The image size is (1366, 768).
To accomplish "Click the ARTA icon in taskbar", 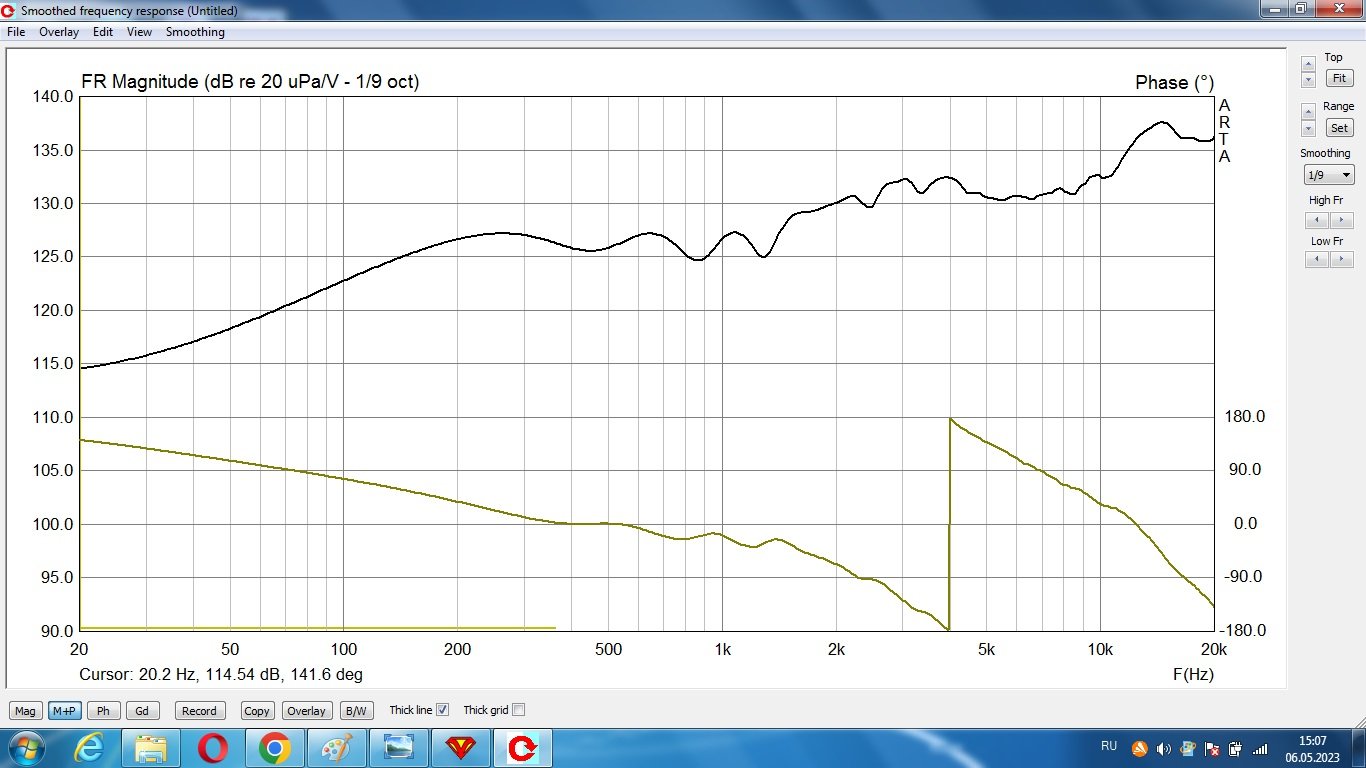I will click(522, 748).
